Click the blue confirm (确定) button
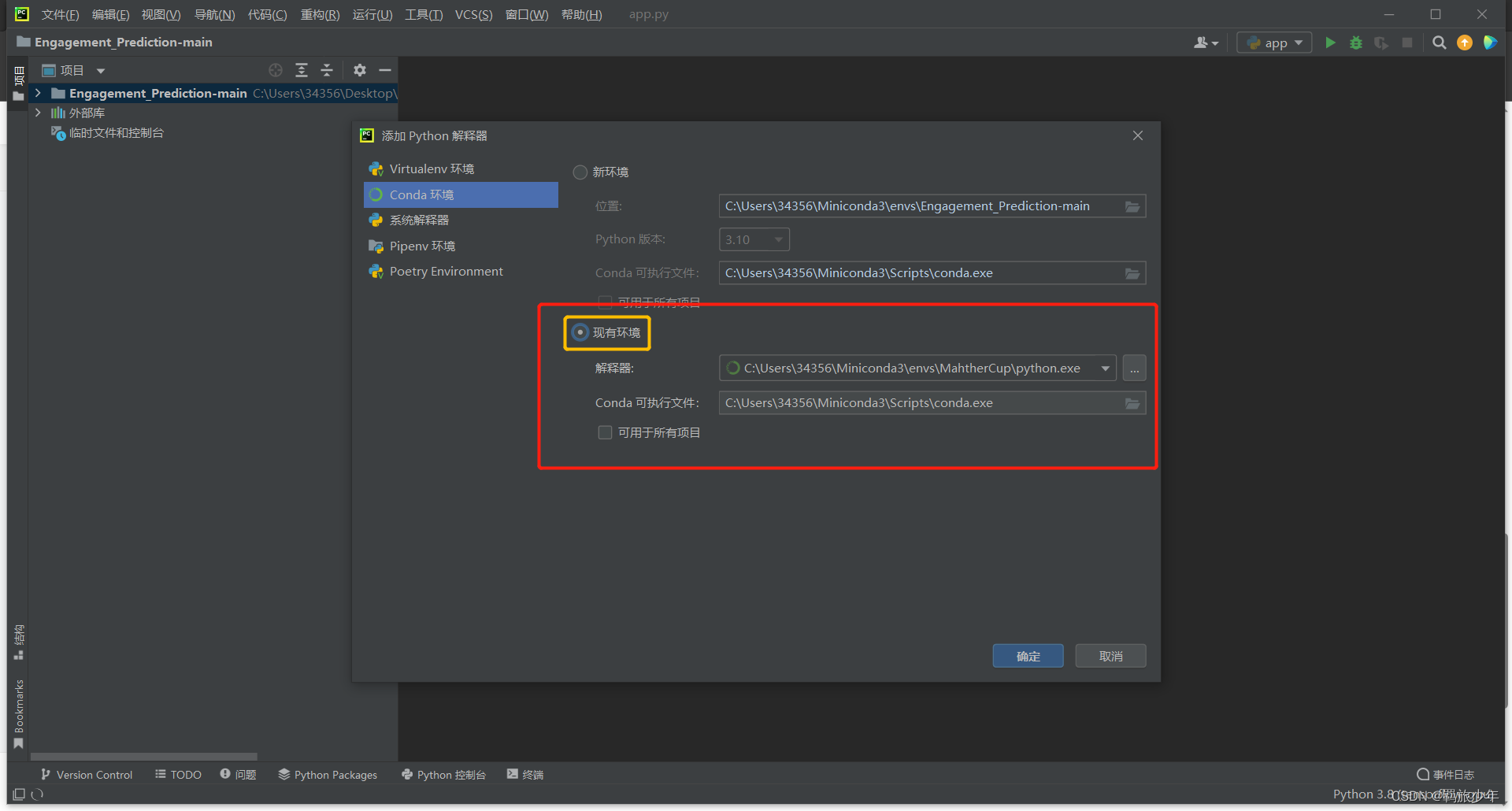The height and width of the screenshot is (811, 1512). (x=1028, y=656)
